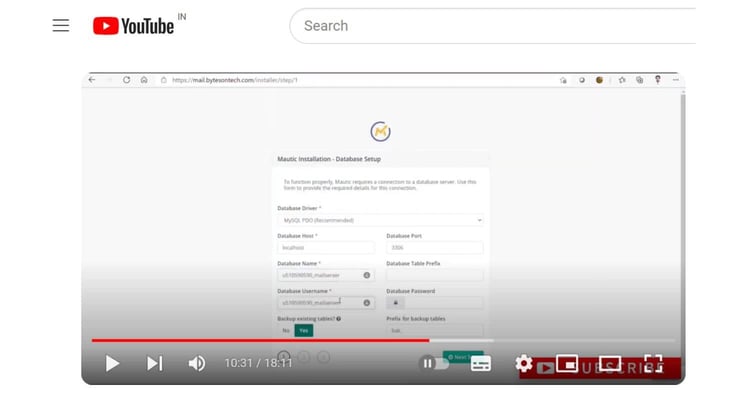This screenshot has width=736, height=400.
Task: Click the green Next Step button
Action: point(463,357)
